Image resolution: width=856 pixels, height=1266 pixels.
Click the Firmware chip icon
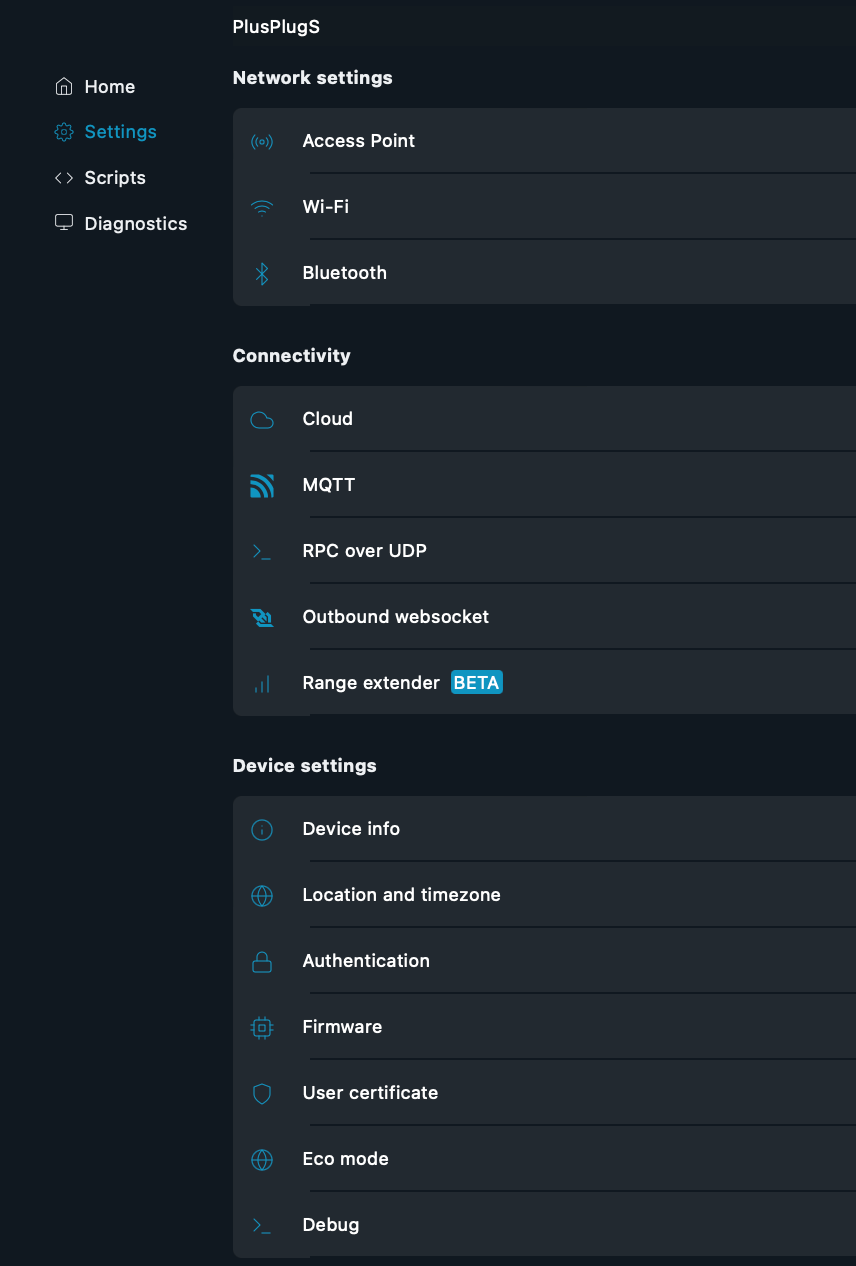[x=262, y=1028]
